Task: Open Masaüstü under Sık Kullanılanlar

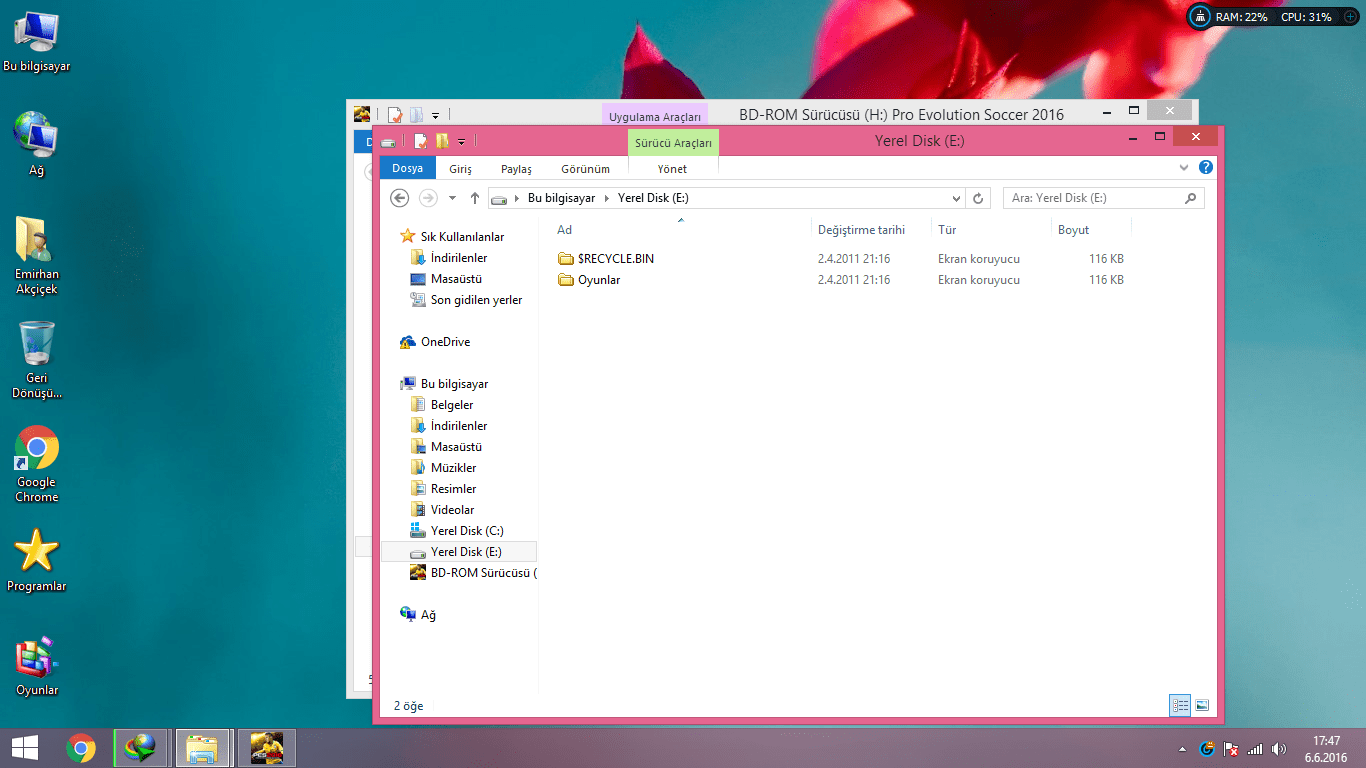Action: coord(456,279)
